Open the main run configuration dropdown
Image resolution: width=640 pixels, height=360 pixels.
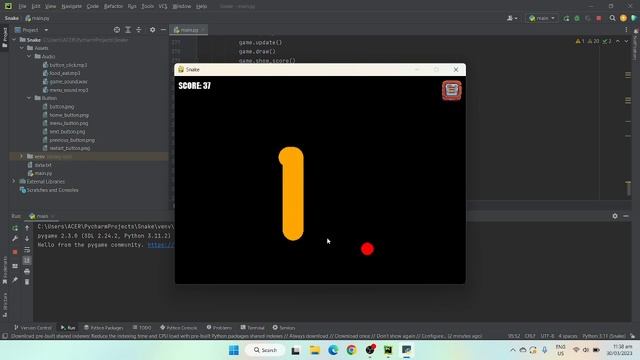point(542,18)
